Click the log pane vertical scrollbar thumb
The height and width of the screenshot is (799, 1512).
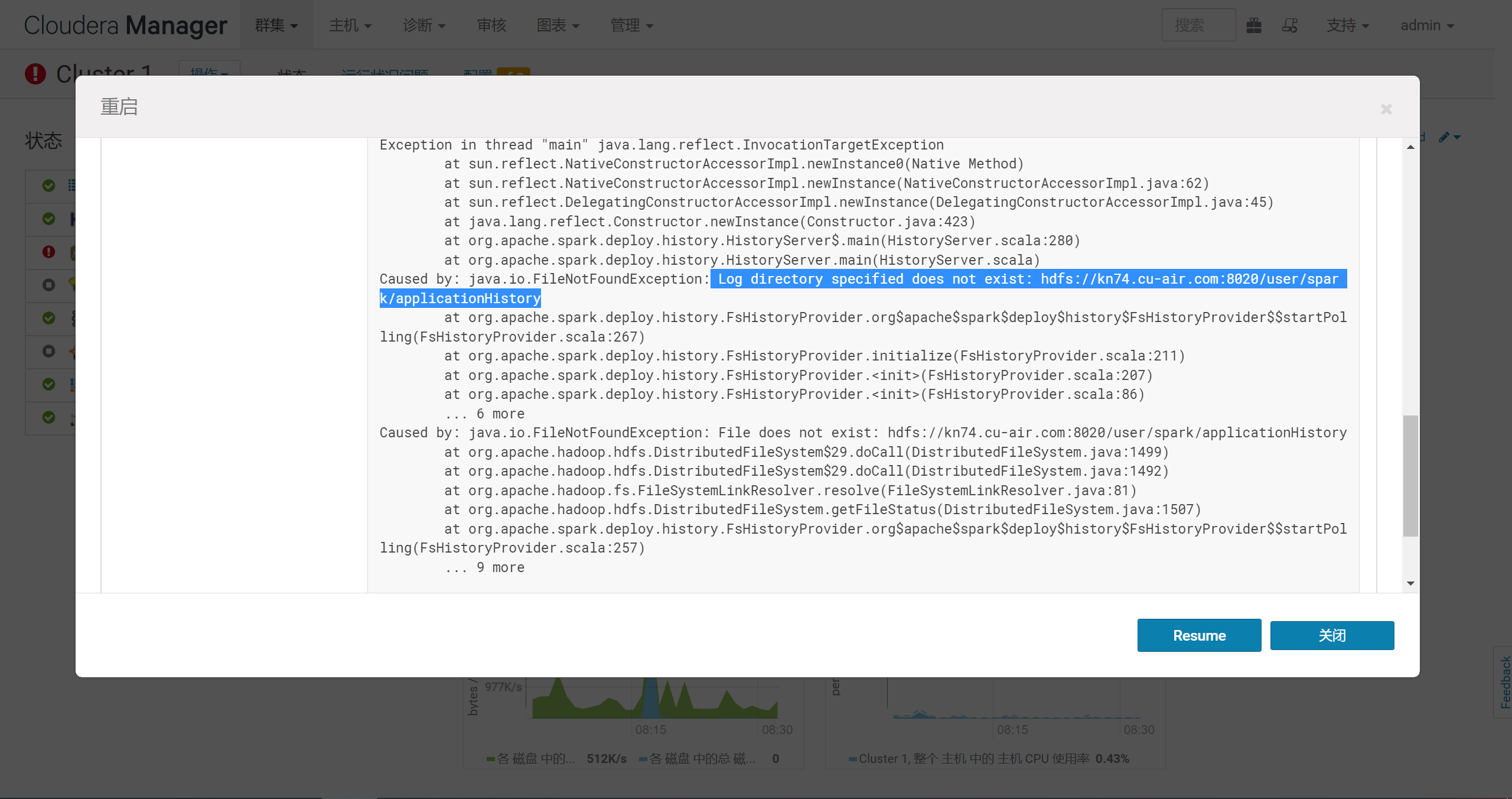click(x=1410, y=476)
